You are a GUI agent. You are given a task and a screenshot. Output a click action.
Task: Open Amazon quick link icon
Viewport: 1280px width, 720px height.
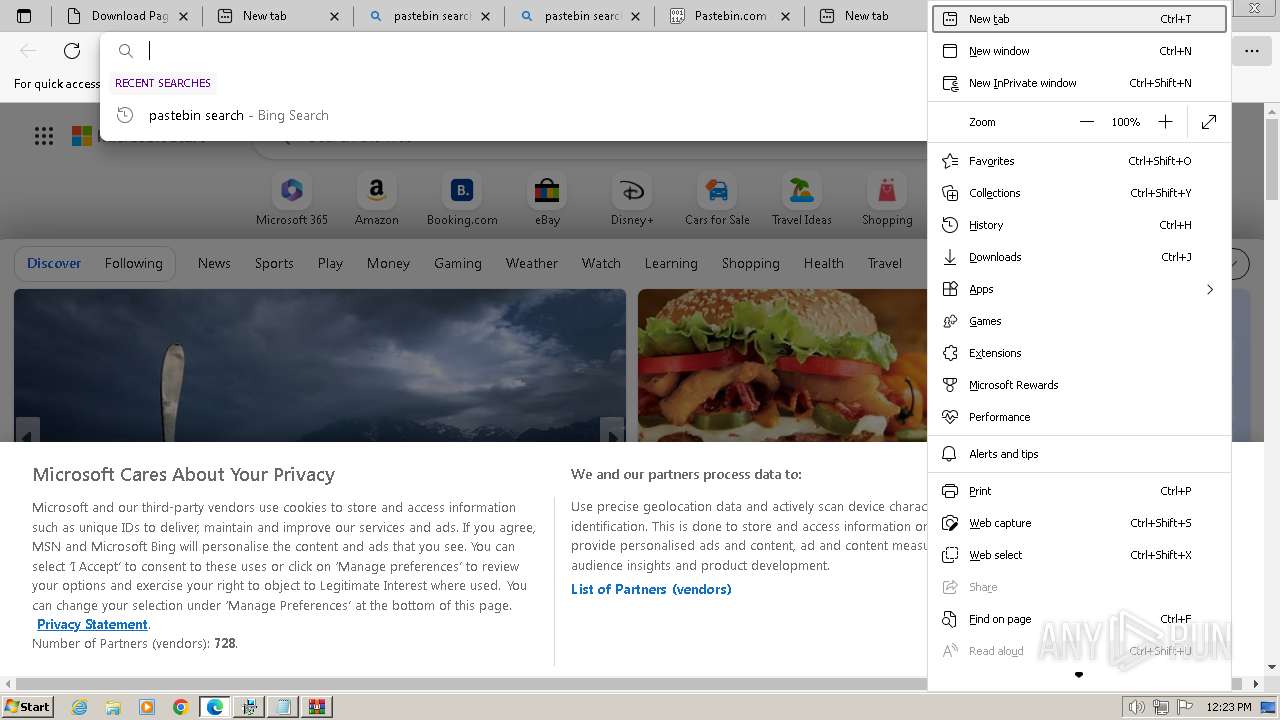(x=376, y=190)
